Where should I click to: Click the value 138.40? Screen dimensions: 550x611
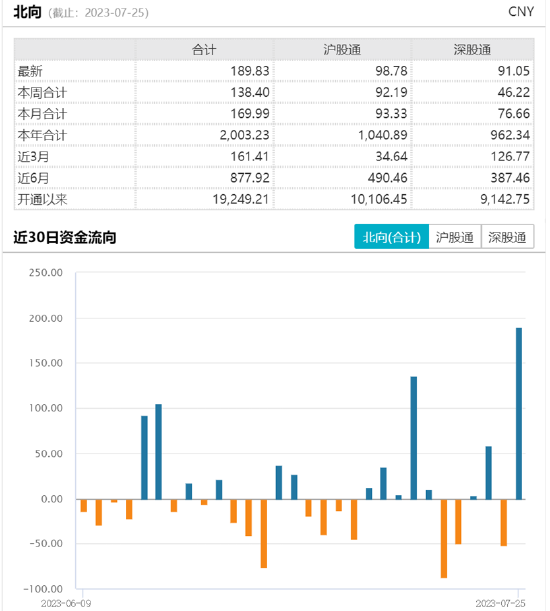pos(250,92)
